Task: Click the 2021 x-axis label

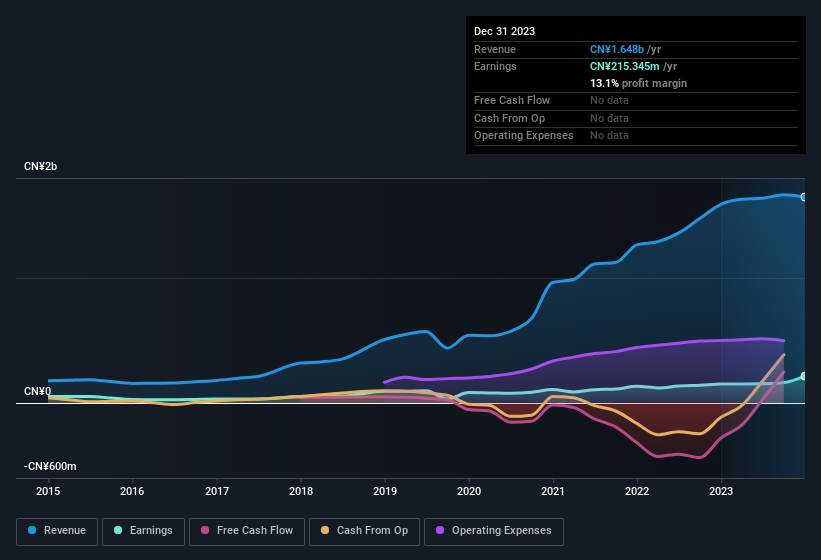Action: 553,491
